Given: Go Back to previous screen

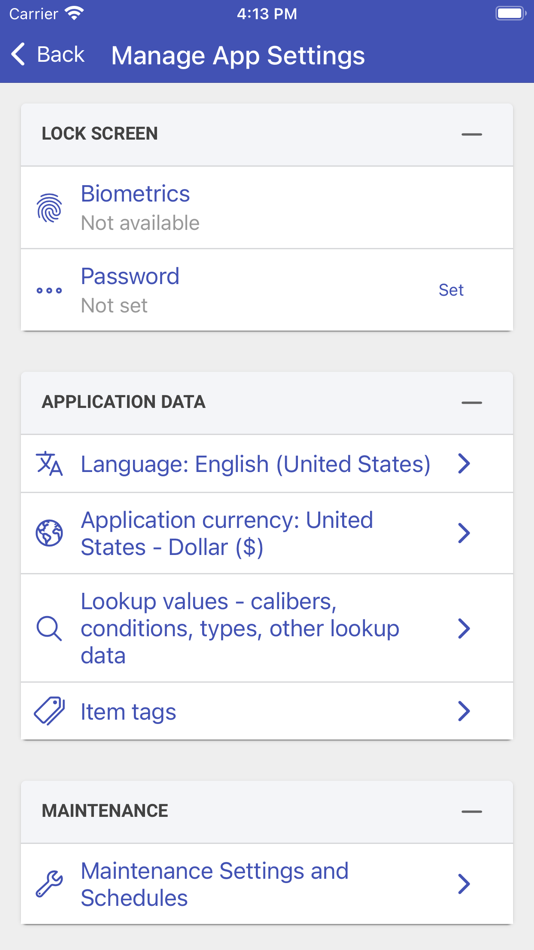Looking at the screenshot, I should [x=47, y=54].
